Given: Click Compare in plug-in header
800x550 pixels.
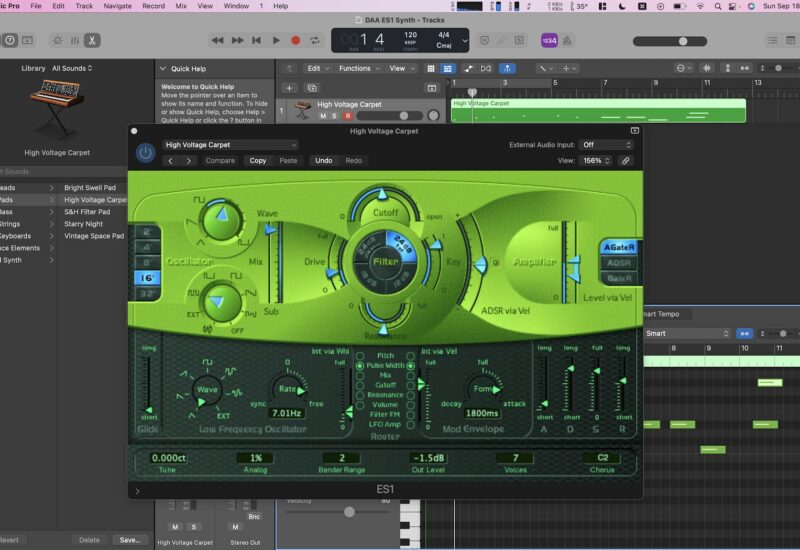Looking at the screenshot, I should [220, 161].
